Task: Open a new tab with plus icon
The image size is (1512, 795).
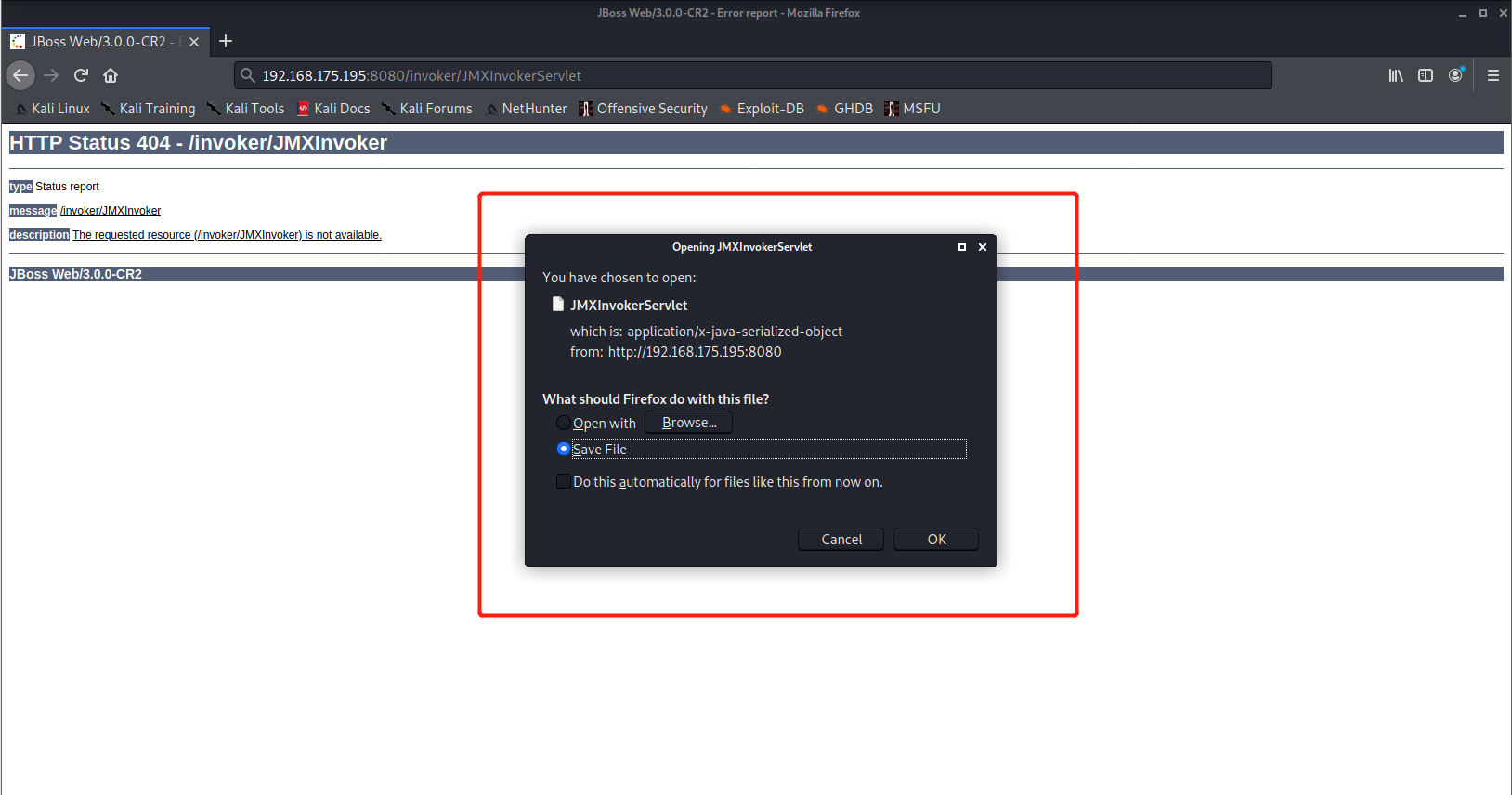Action: [226, 41]
